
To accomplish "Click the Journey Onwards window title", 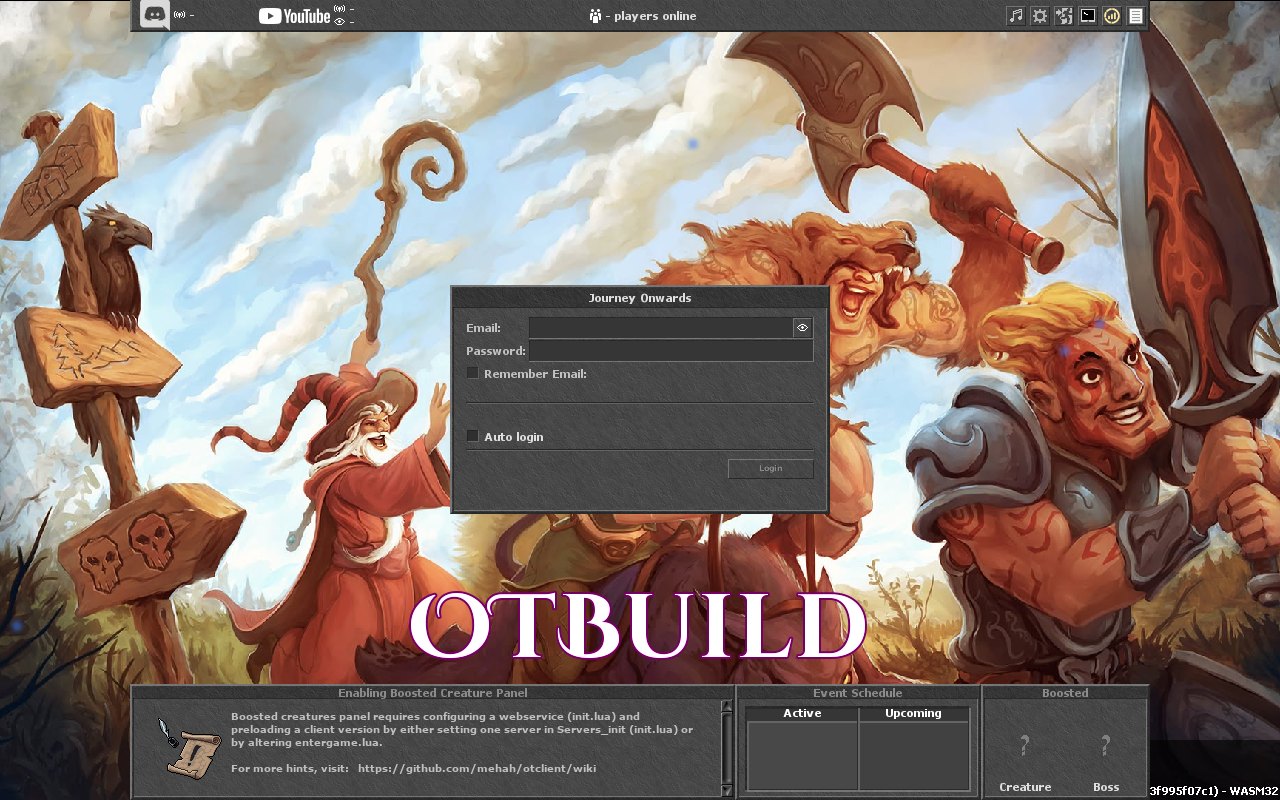I will tap(640, 298).
